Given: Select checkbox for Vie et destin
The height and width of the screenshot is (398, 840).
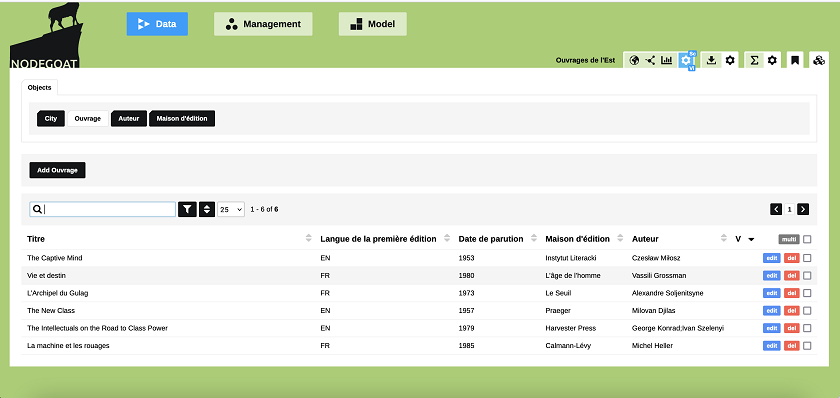Looking at the screenshot, I should [807, 276].
